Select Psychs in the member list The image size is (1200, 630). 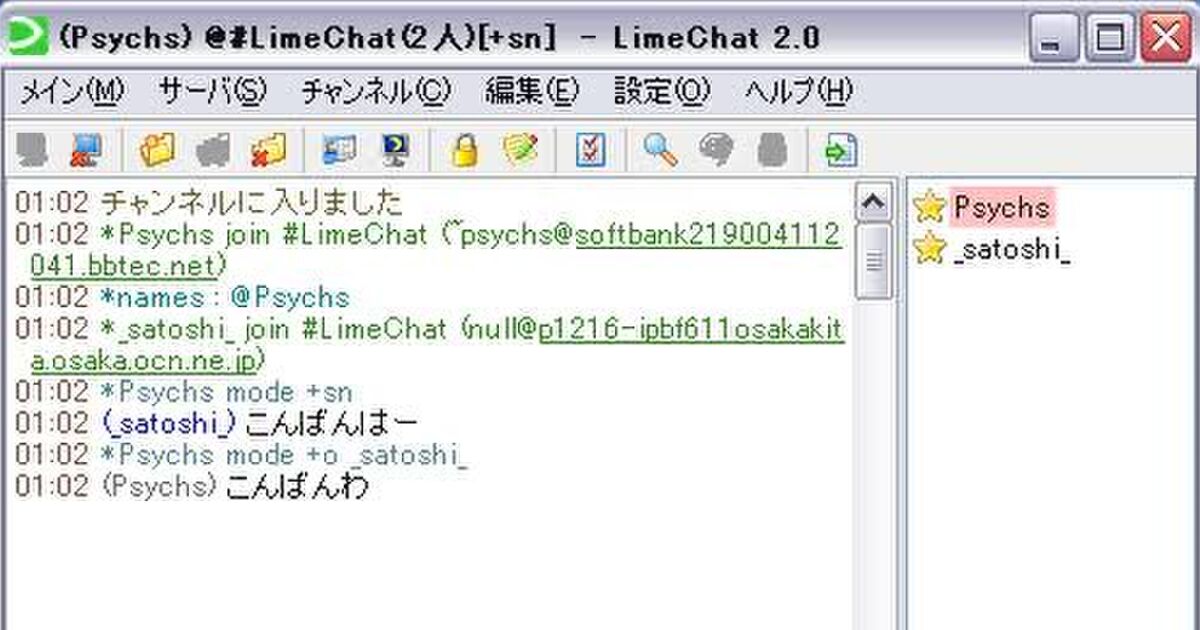(1000, 208)
